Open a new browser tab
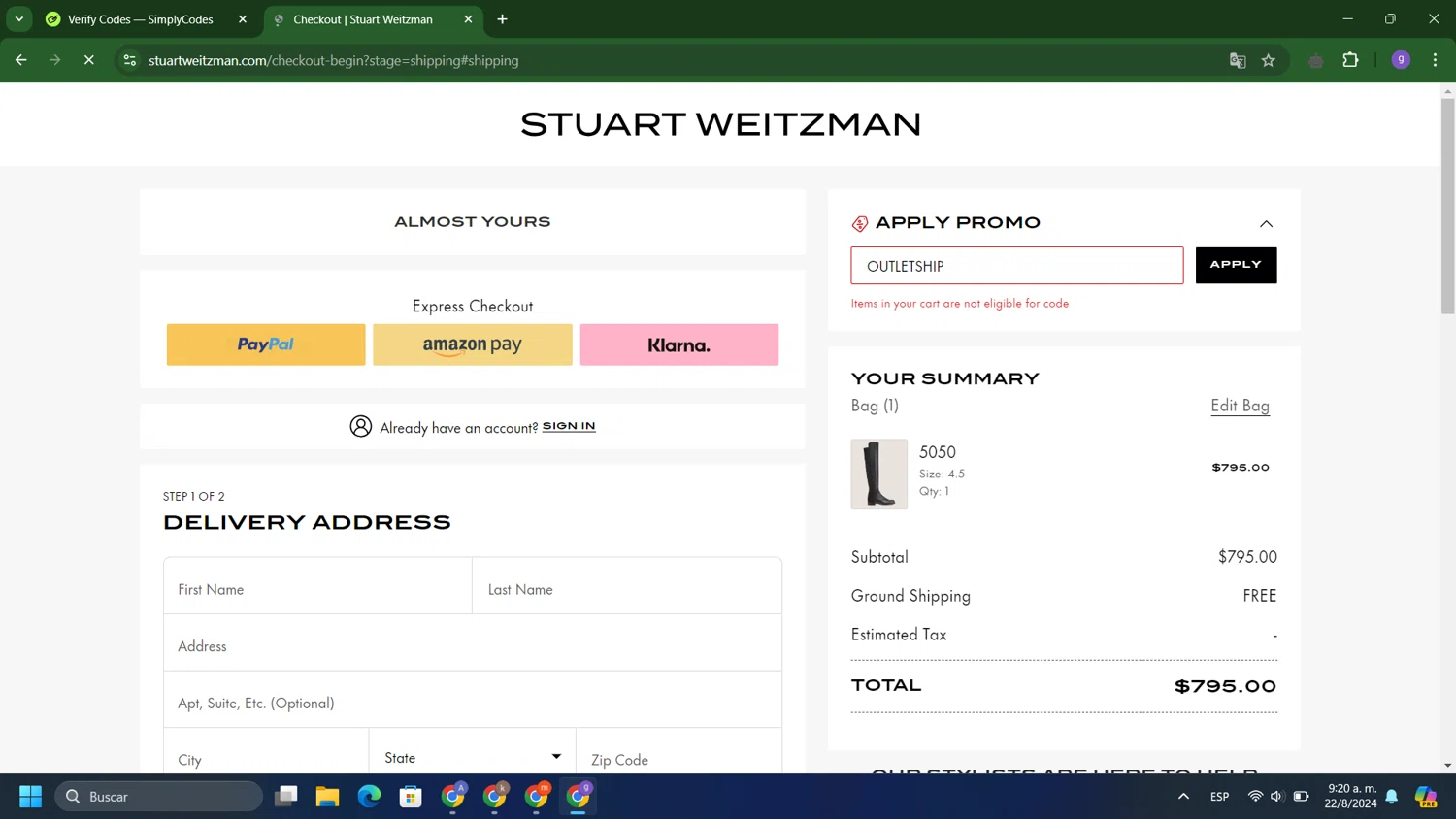The height and width of the screenshot is (819, 1456). (502, 19)
